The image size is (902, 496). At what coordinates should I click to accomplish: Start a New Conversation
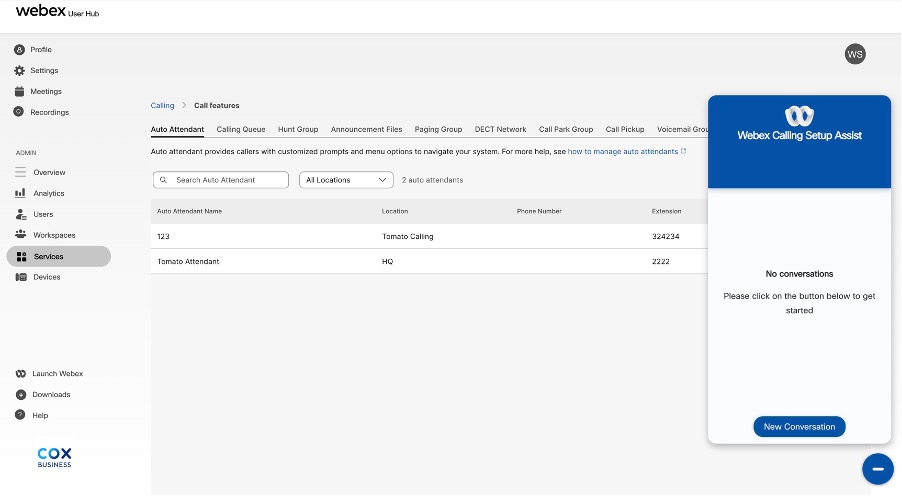tap(799, 427)
